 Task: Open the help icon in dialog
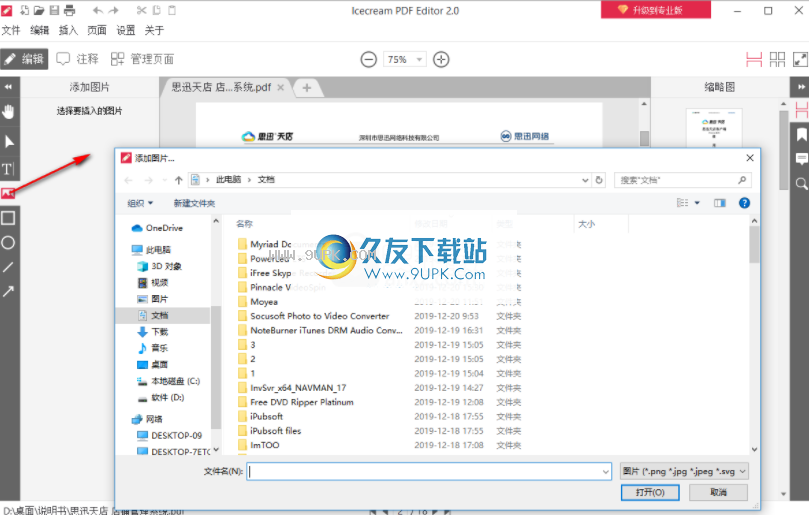[x=744, y=203]
